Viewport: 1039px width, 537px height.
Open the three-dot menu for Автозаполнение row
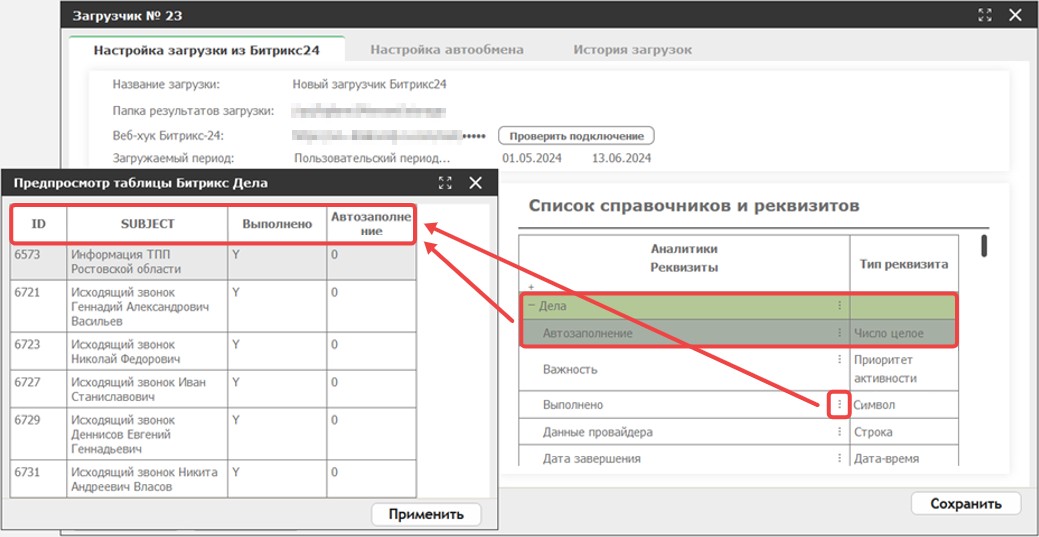click(840, 333)
